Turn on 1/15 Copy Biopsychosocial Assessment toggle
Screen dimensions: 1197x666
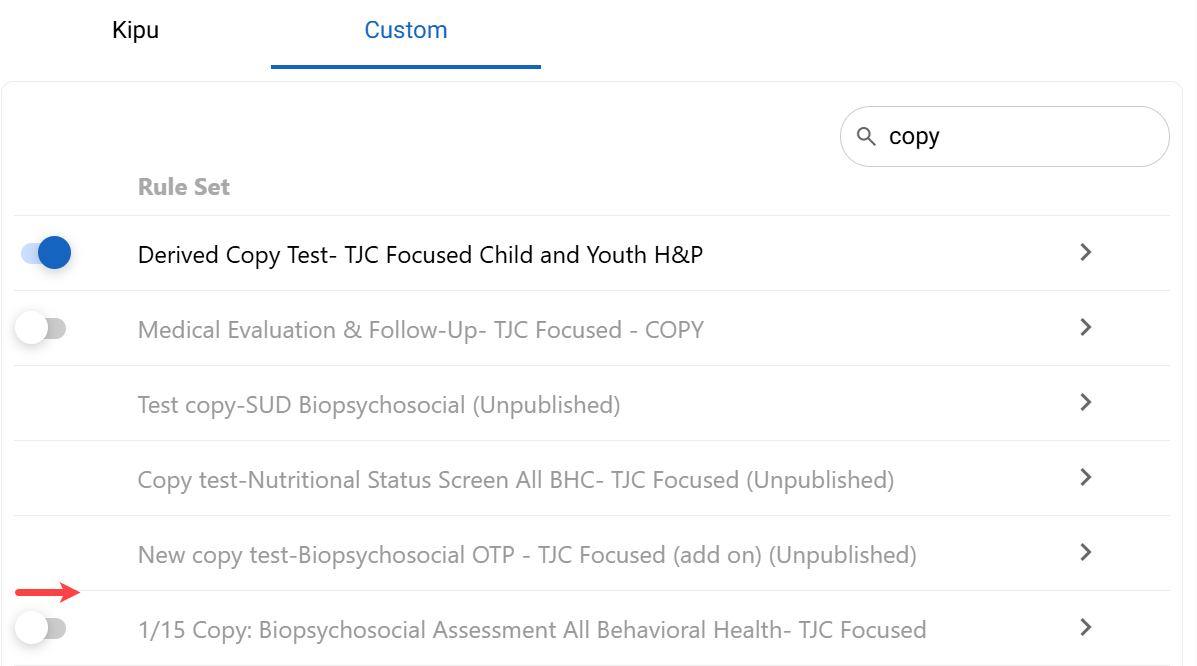[41, 629]
